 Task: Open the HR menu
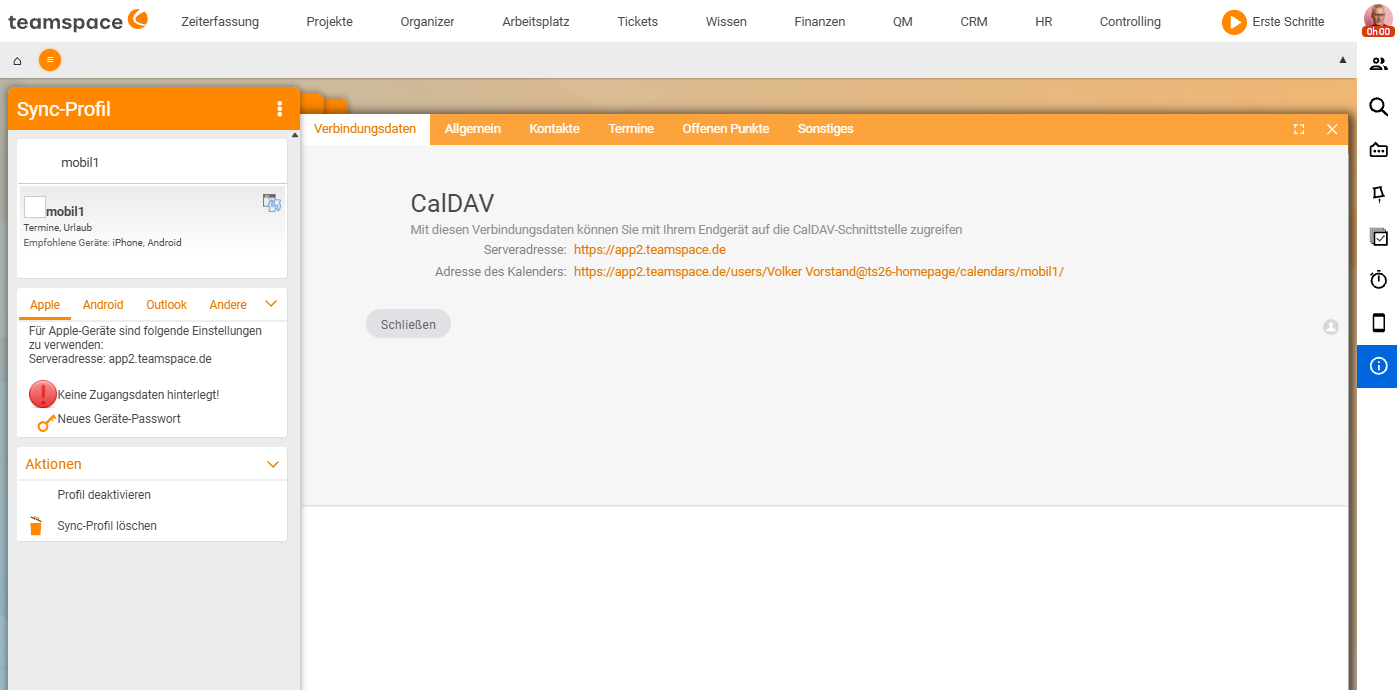[1044, 21]
